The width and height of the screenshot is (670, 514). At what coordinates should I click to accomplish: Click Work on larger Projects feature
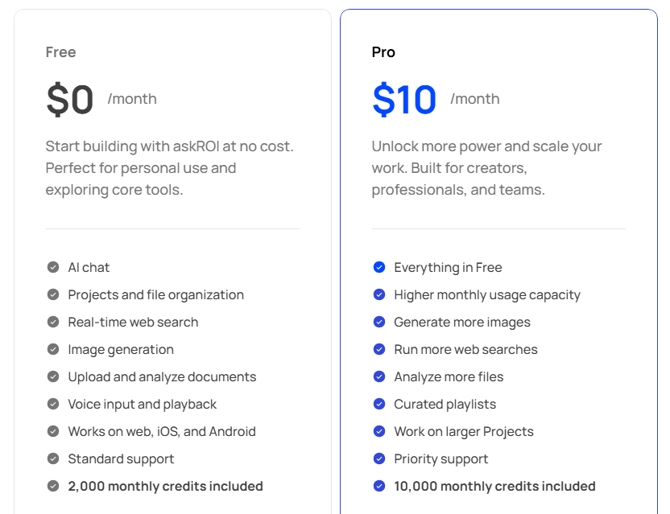coord(464,432)
